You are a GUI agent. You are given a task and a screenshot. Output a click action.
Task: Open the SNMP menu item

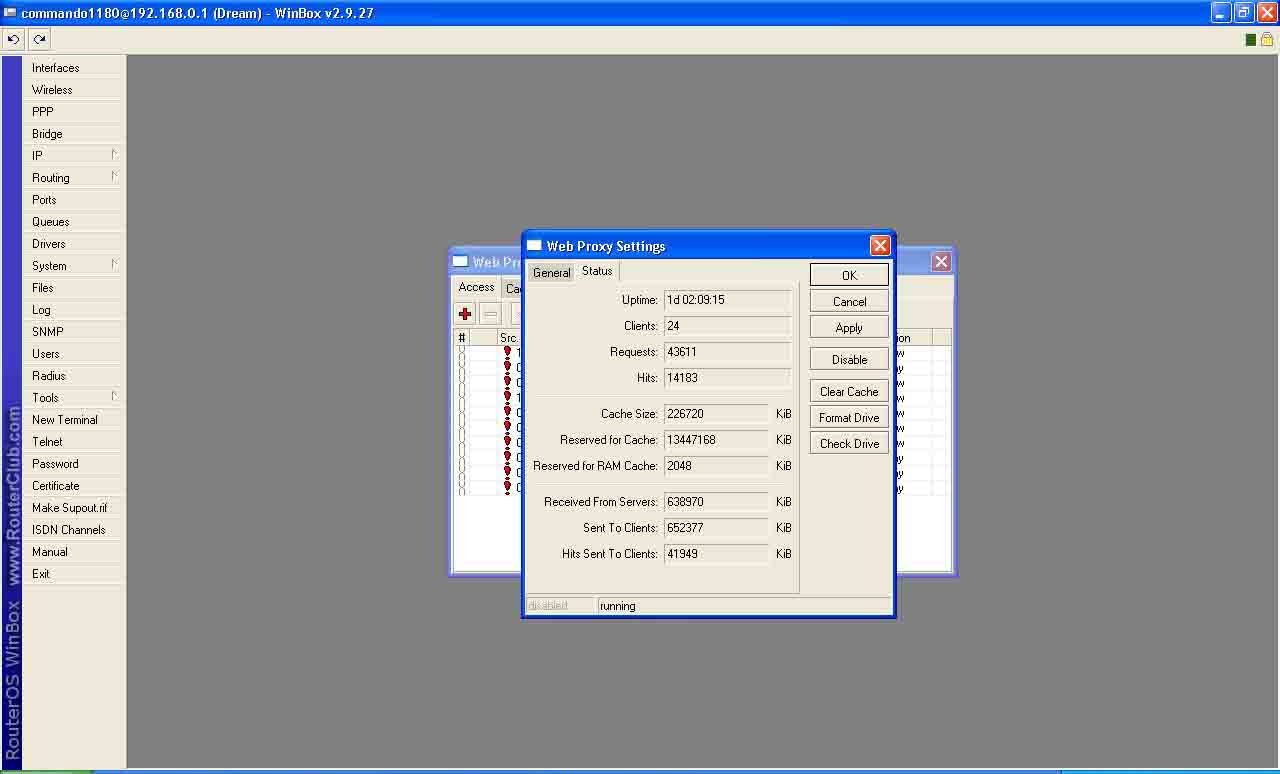click(x=73, y=331)
